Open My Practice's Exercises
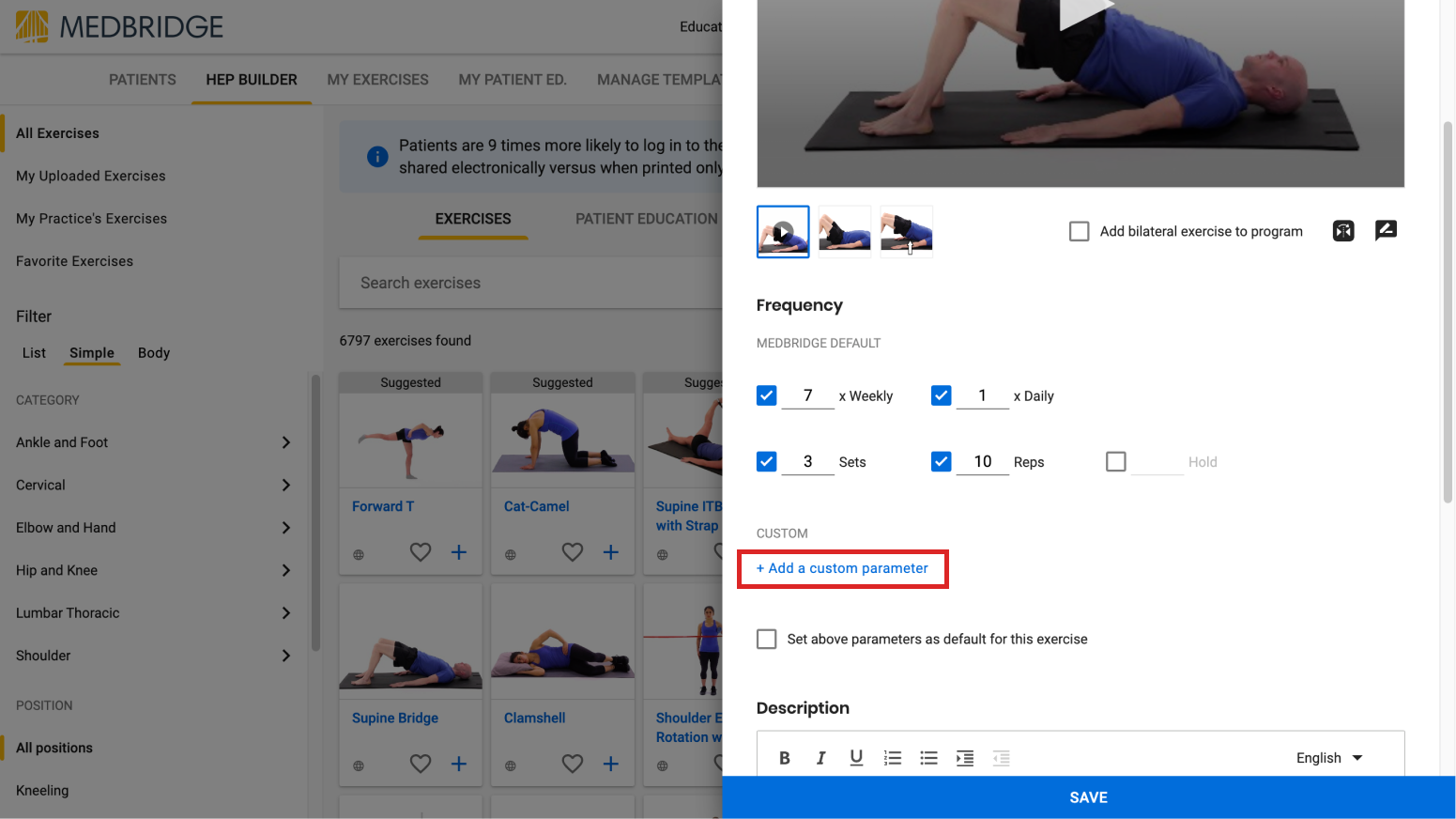 [x=91, y=218]
